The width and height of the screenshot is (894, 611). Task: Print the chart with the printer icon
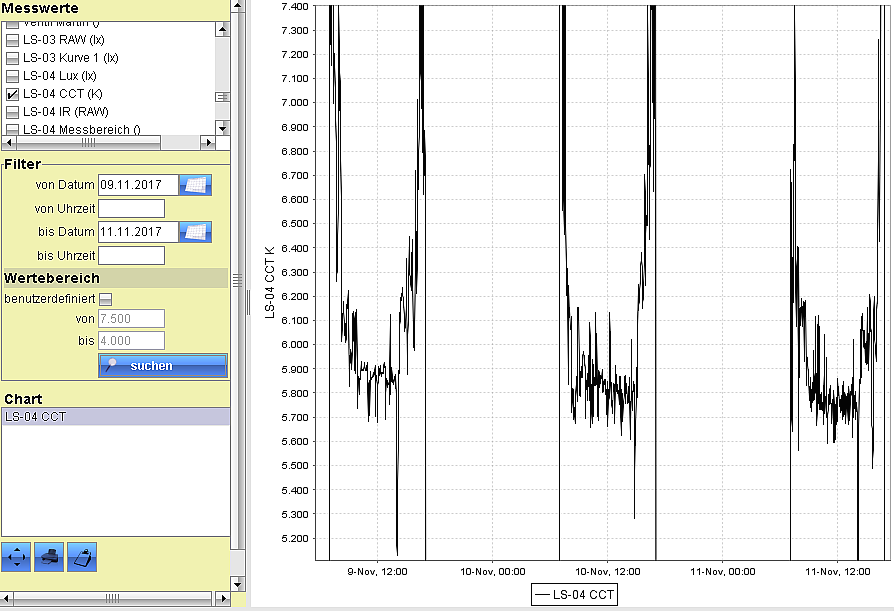[x=49, y=557]
